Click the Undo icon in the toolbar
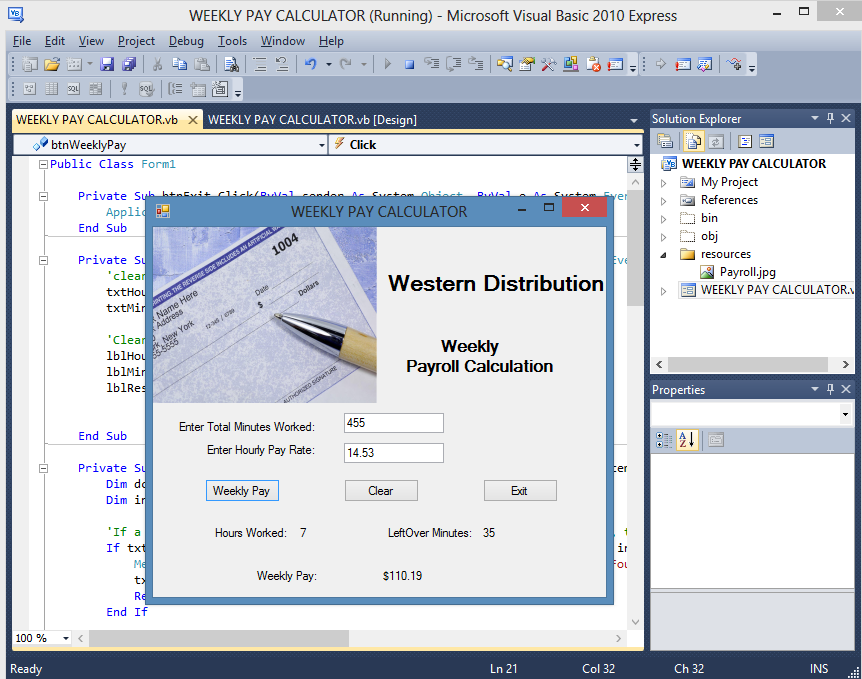The image size is (862, 679). [x=311, y=64]
